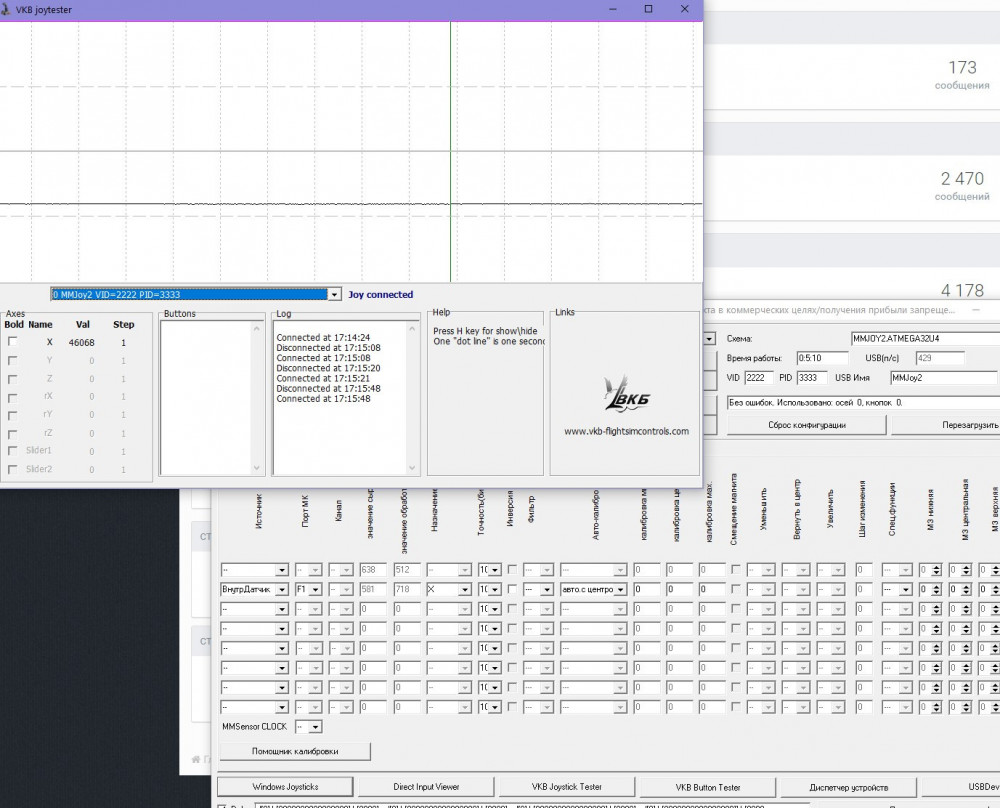Image resolution: width=1000 pixels, height=808 pixels.
Task: Launch VKB Button Tester
Action: coord(708,787)
